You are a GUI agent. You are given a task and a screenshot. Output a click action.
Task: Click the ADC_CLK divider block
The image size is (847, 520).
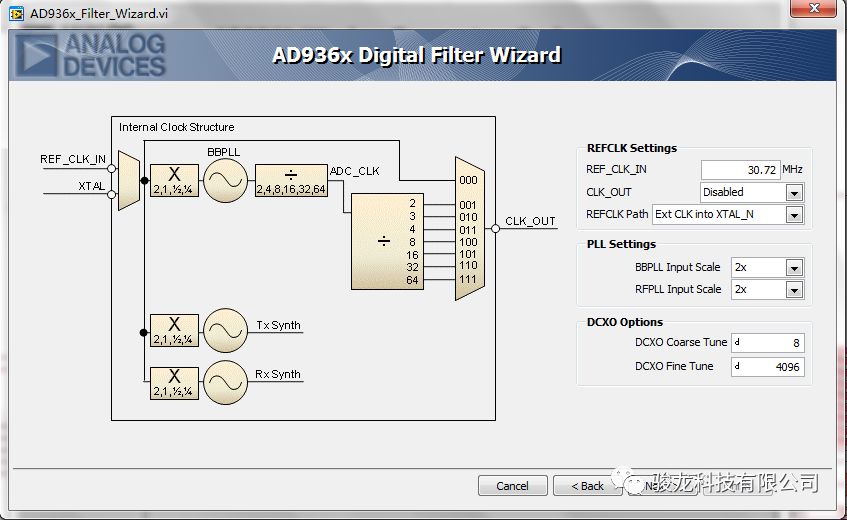(x=290, y=180)
